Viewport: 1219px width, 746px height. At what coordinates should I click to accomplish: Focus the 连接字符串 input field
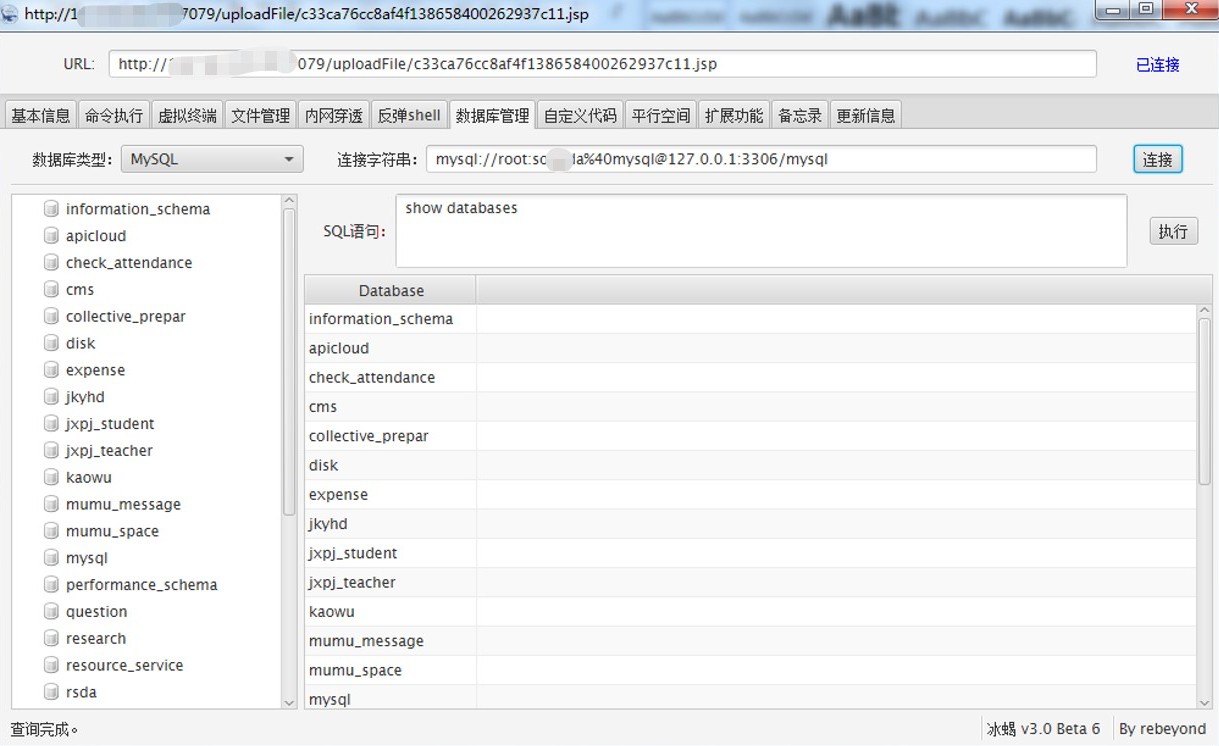click(x=760, y=159)
